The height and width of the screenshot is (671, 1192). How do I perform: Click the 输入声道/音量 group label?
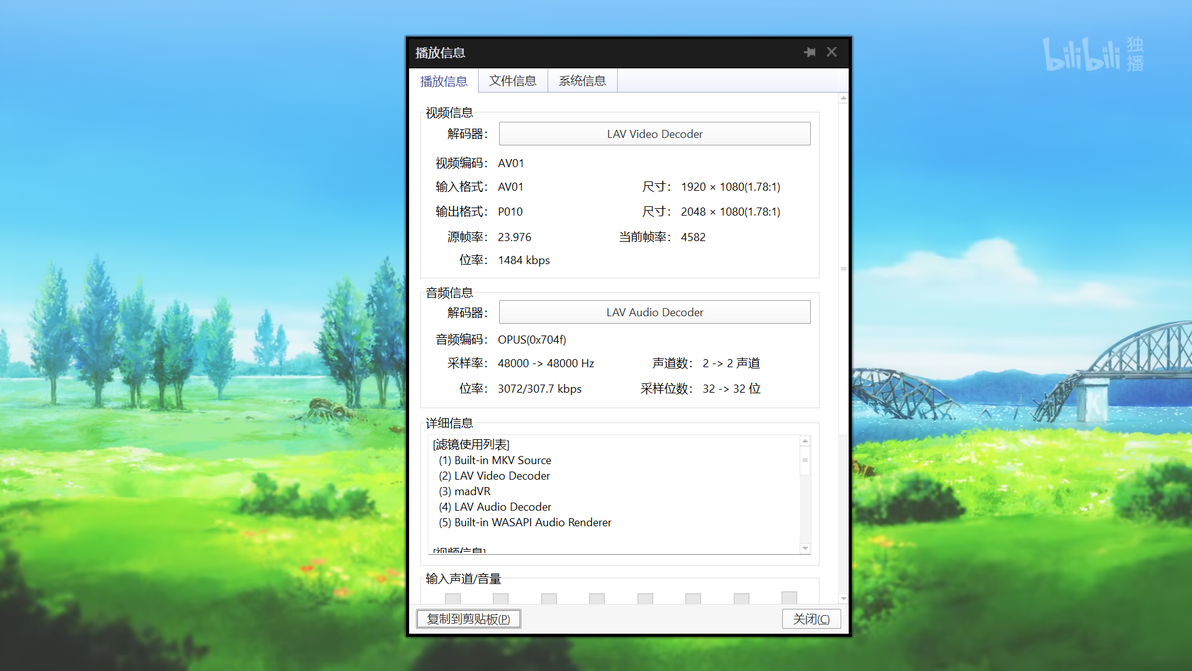(x=463, y=579)
